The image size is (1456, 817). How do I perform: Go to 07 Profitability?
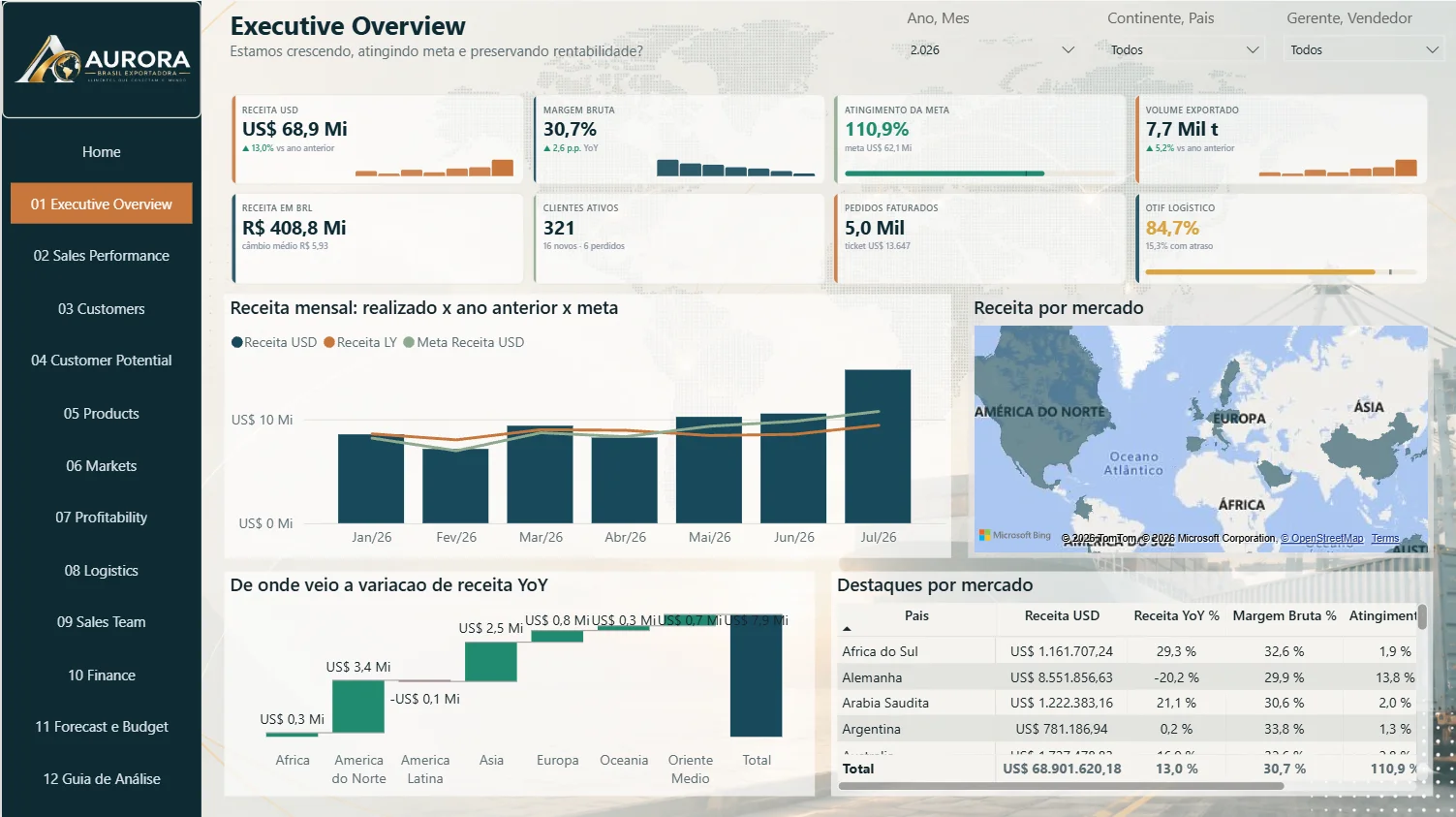[x=102, y=518]
